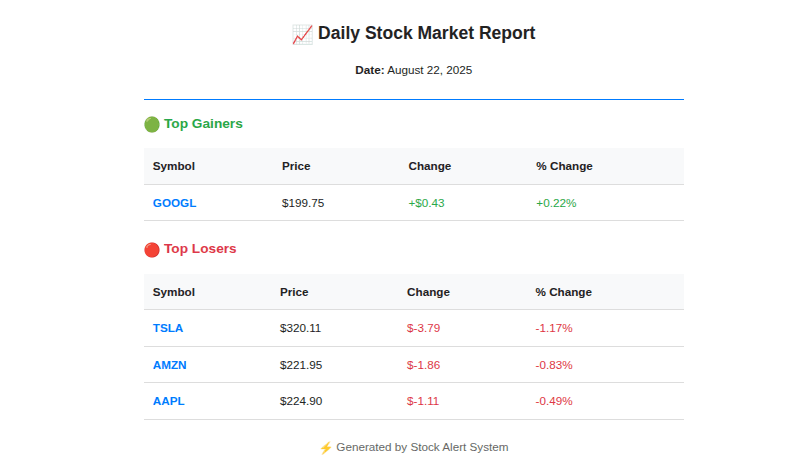
Task: Select the AMZN change $-1.86
Action: coord(423,365)
